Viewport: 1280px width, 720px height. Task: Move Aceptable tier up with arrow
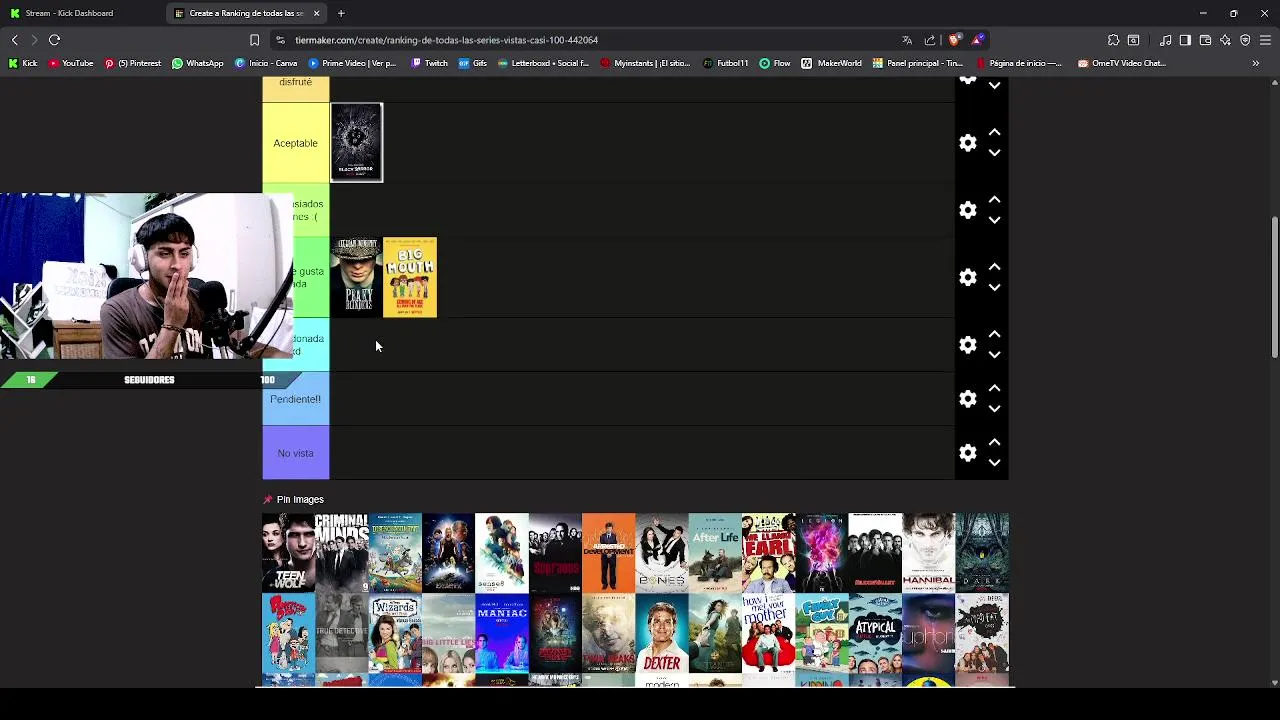point(994,132)
